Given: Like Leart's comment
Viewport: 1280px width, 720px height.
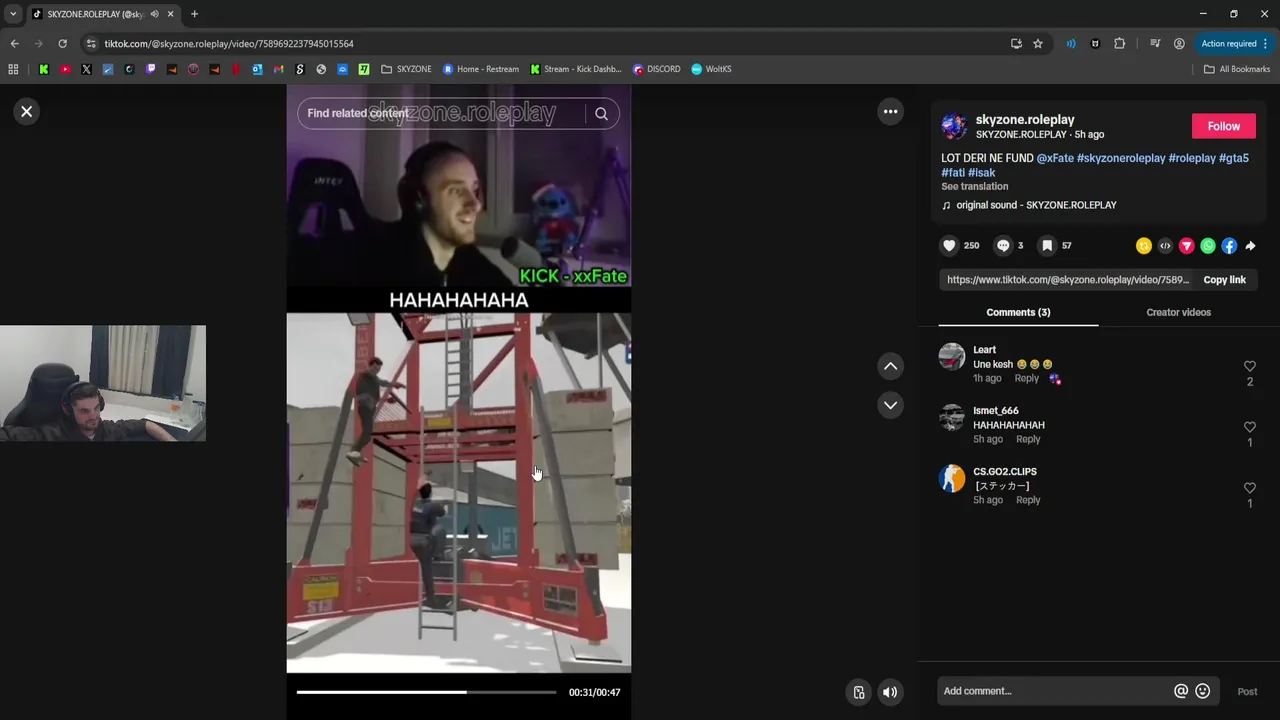Looking at the screenshot, I should (x=1249, y=367).
